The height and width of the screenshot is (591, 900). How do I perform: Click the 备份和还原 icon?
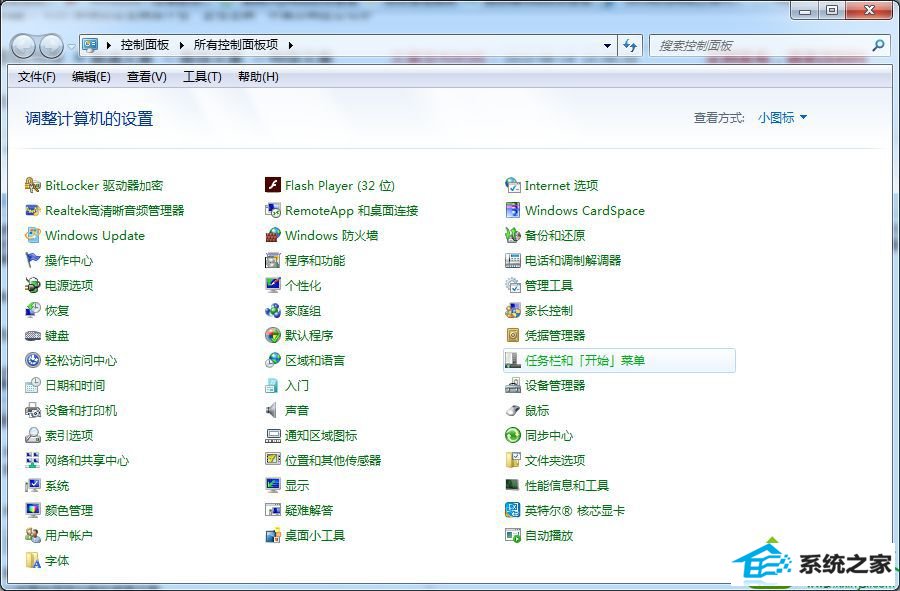tap(513, 235)
